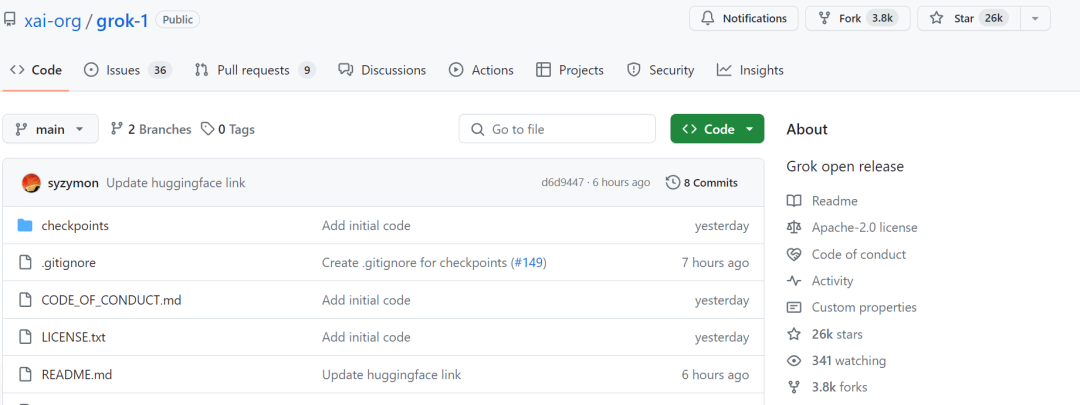Click the Notifications bell icon
This screenshot has width=1080, height=405.
pyautogui.click(x=708, y=18)
